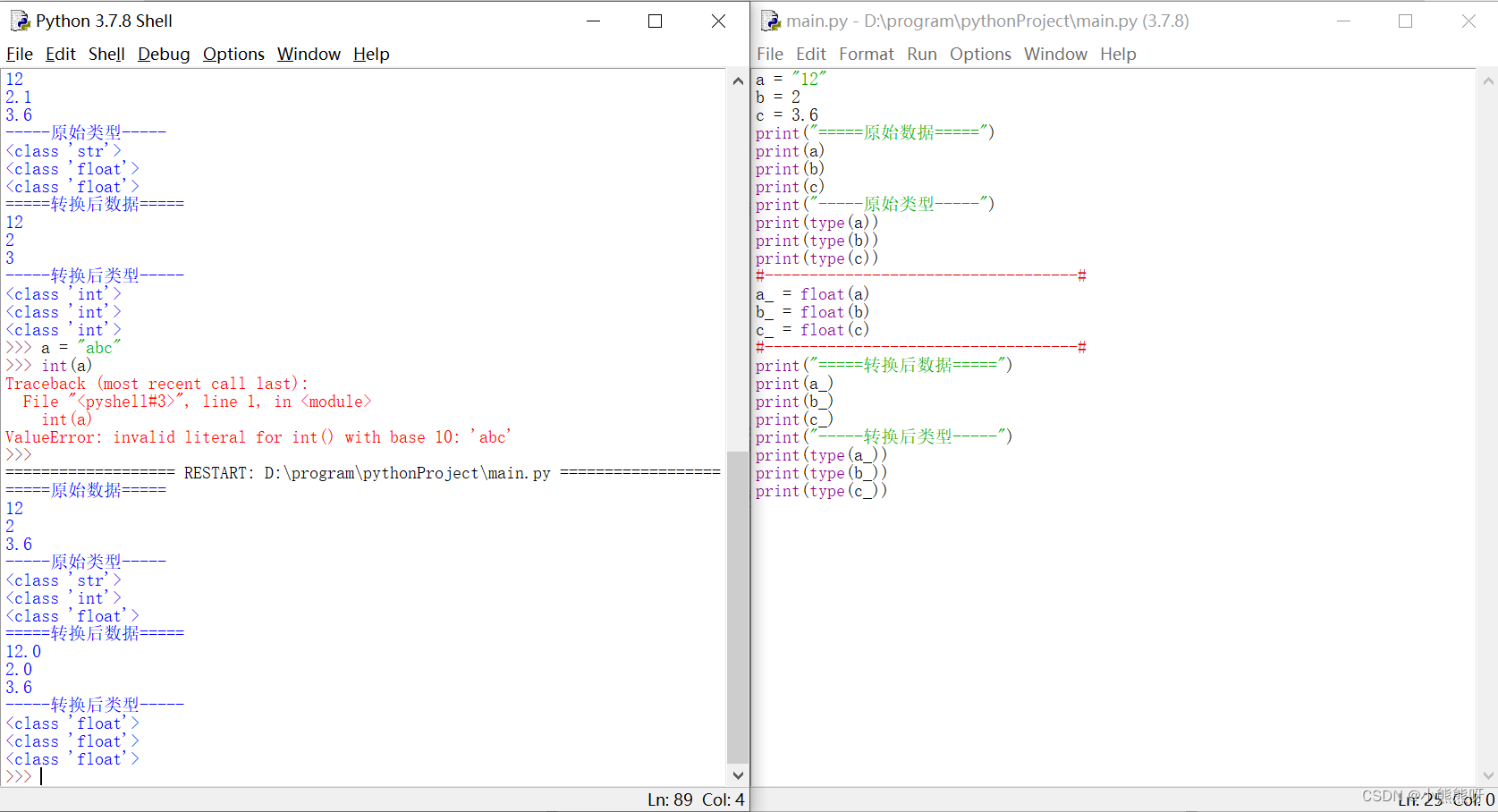The width and height of the screenshot is (1498, 812).
Task: Open Options menu in main.py editor
Action: click(x=980, y=55)
